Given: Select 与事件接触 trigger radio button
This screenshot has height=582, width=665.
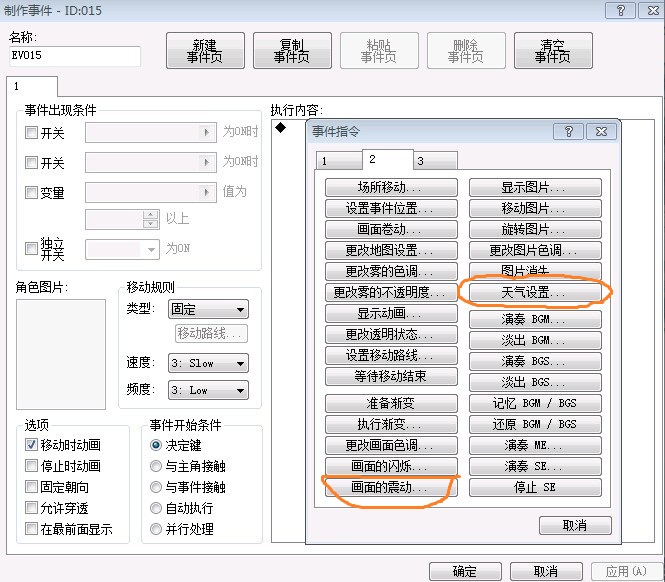Looking at the screenshot, I should point(156,487).
